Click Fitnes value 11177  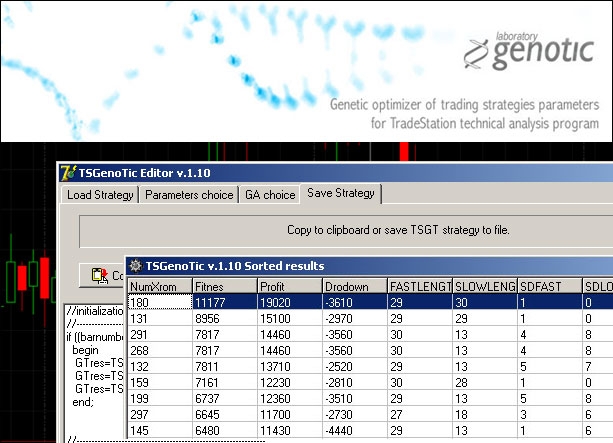pos(209,303)
